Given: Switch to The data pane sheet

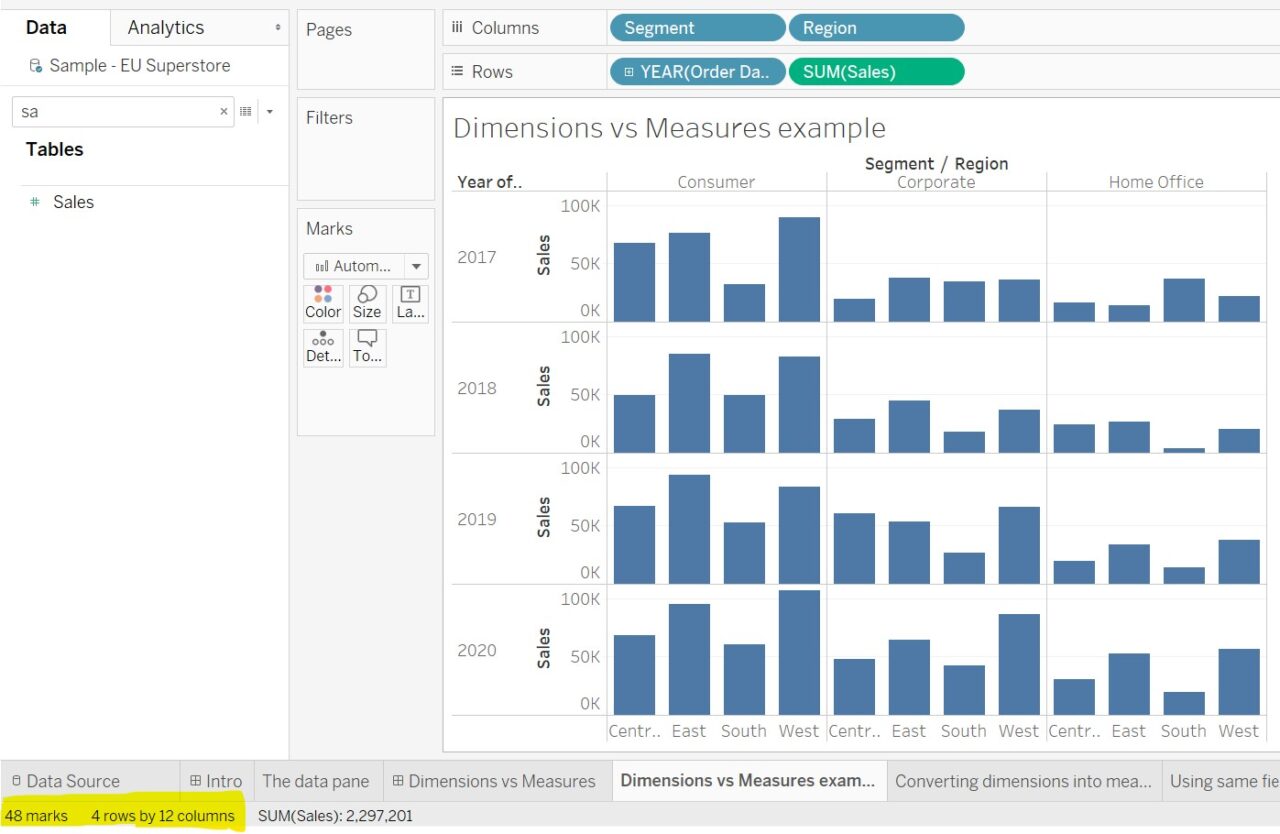Looking at the screenshot, I should pos(315,781).
